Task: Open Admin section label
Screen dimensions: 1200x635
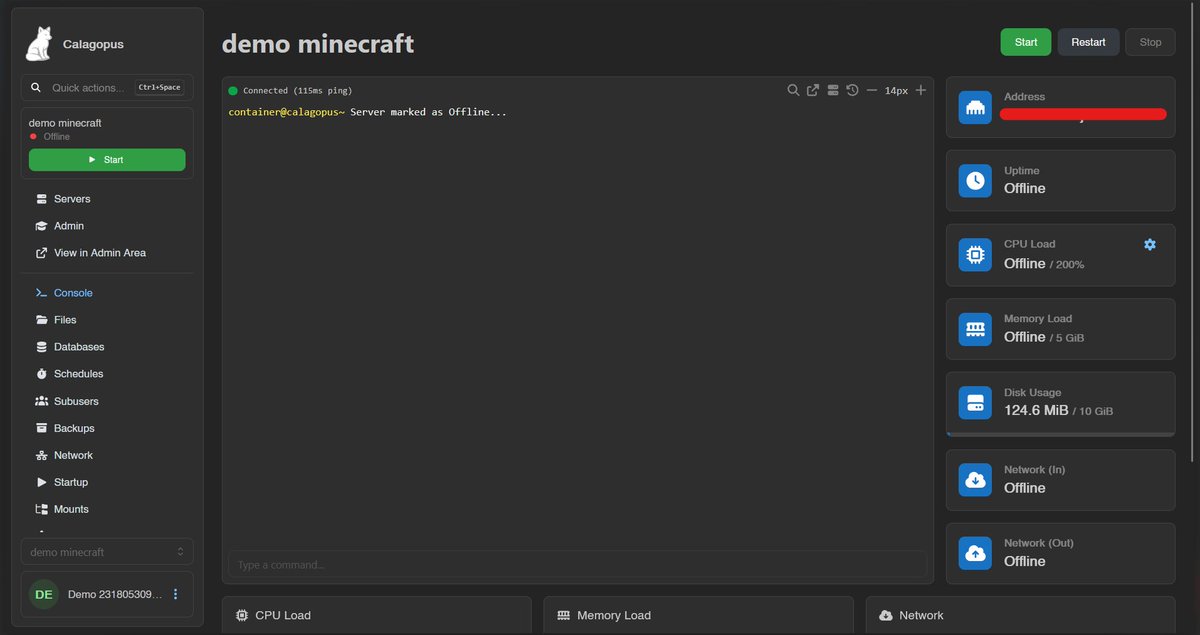Action: click(x=69, y=226)
